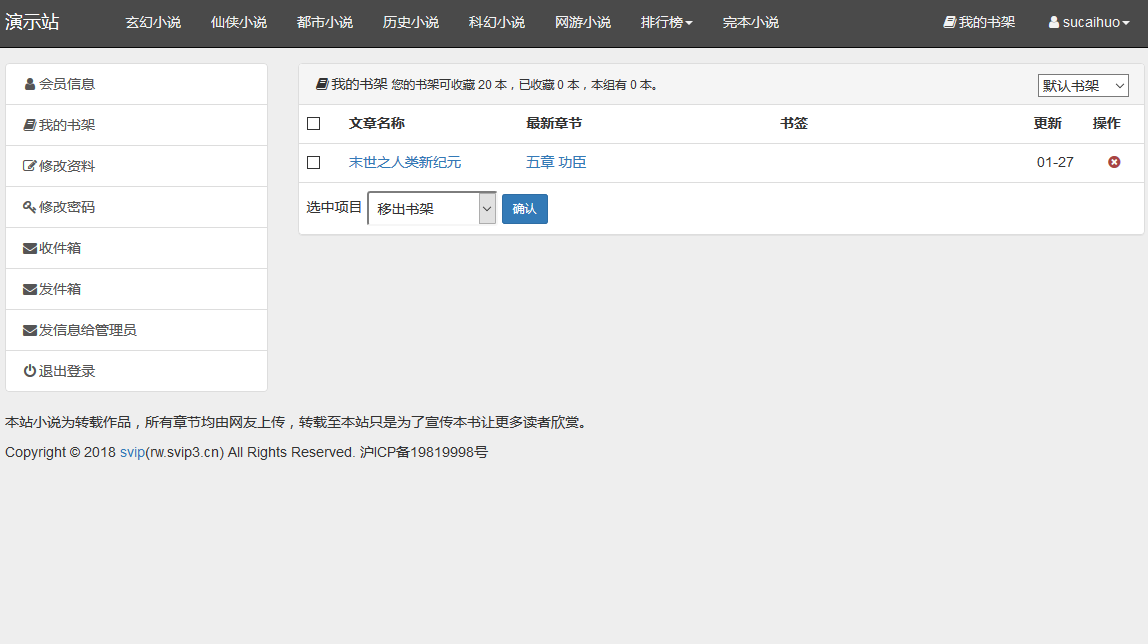Open the latest chapter link 五章 功臣
1148x644 pixels.
pos(556,162)
